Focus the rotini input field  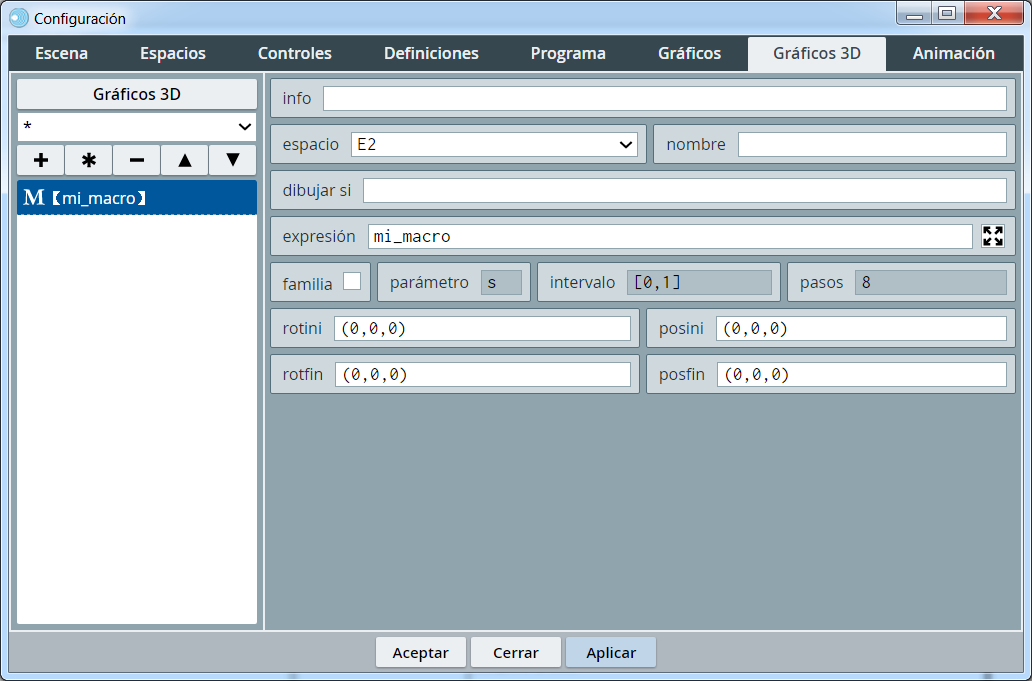[482, 329]
